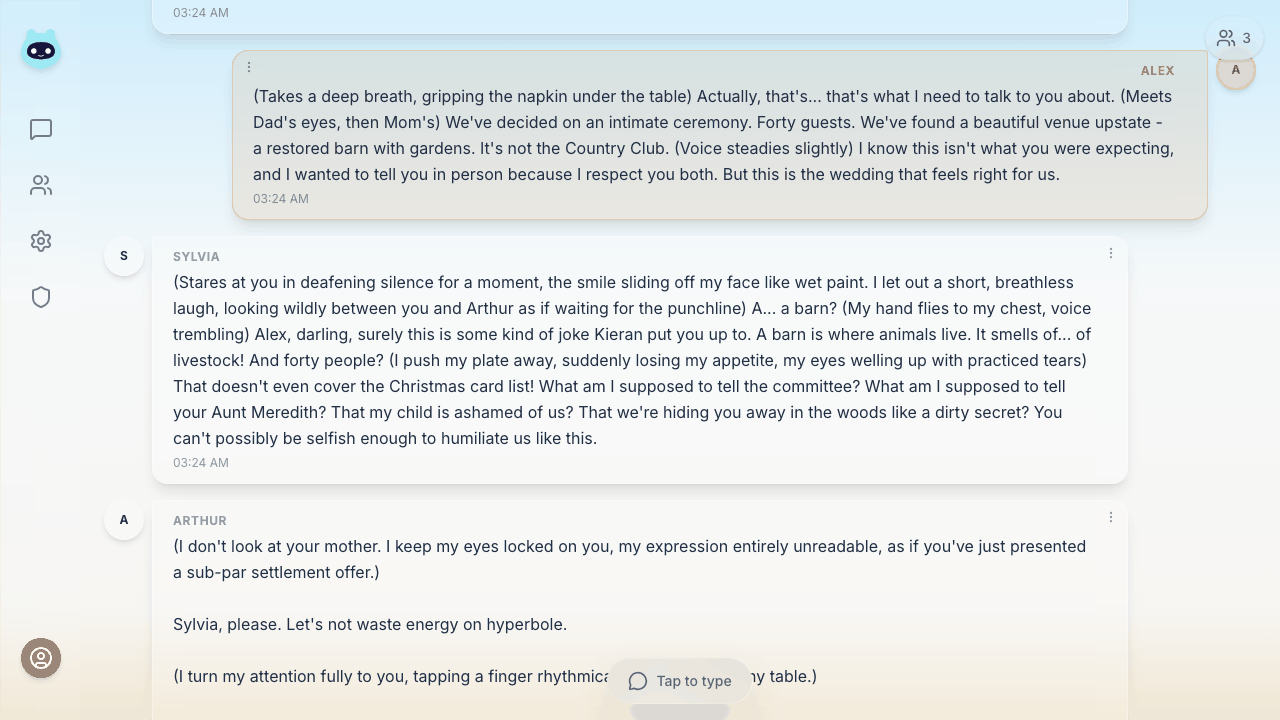Viewport: 1280px width, 720px height.
Task: Select Alex's message bubble about the barn venue
Action: pyautogui.click(x=713, y=135)
